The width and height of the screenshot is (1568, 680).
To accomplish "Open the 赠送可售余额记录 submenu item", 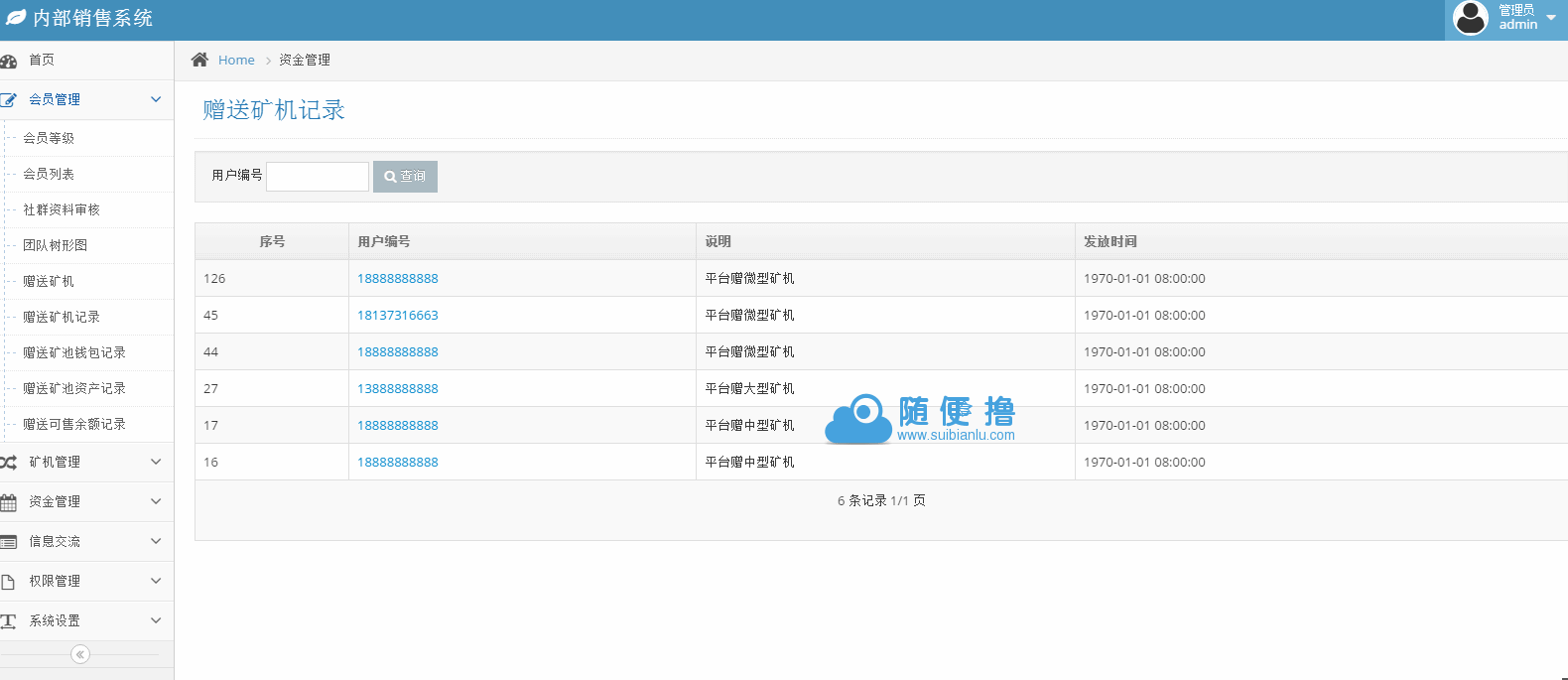I will tap(86, 424).
